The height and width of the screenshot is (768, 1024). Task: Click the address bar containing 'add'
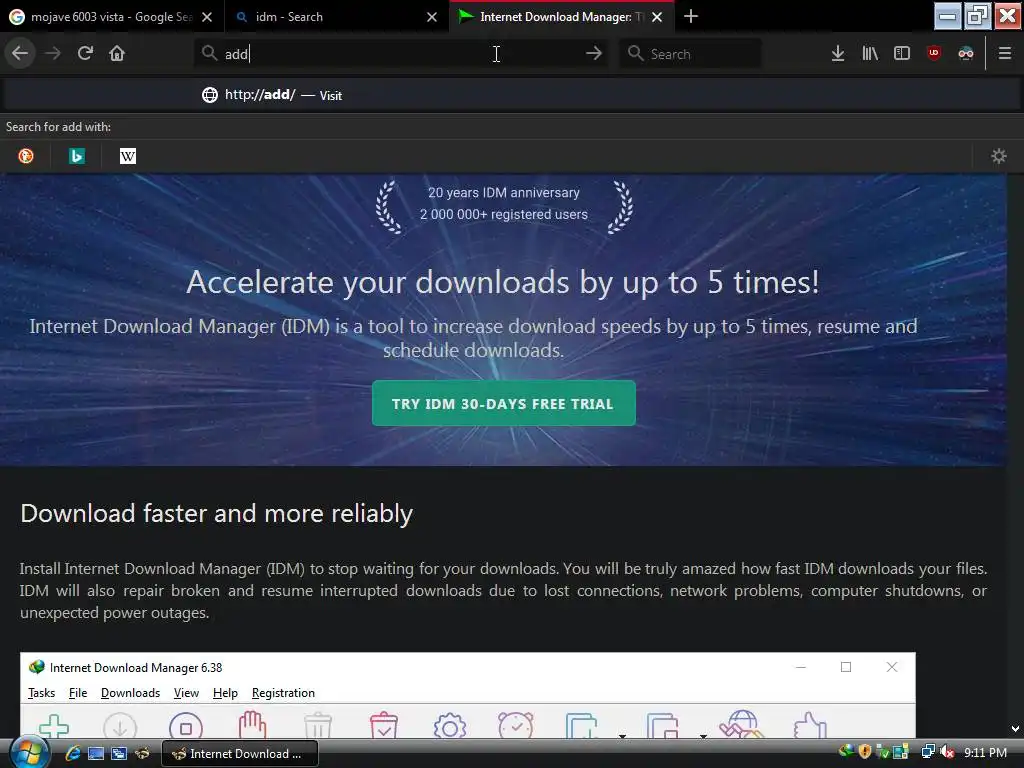tap(402, 54)
